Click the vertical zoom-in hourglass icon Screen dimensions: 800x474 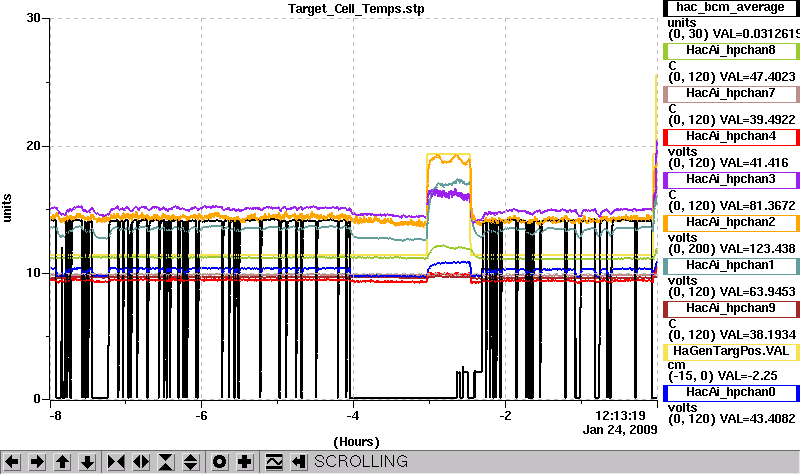166,462
